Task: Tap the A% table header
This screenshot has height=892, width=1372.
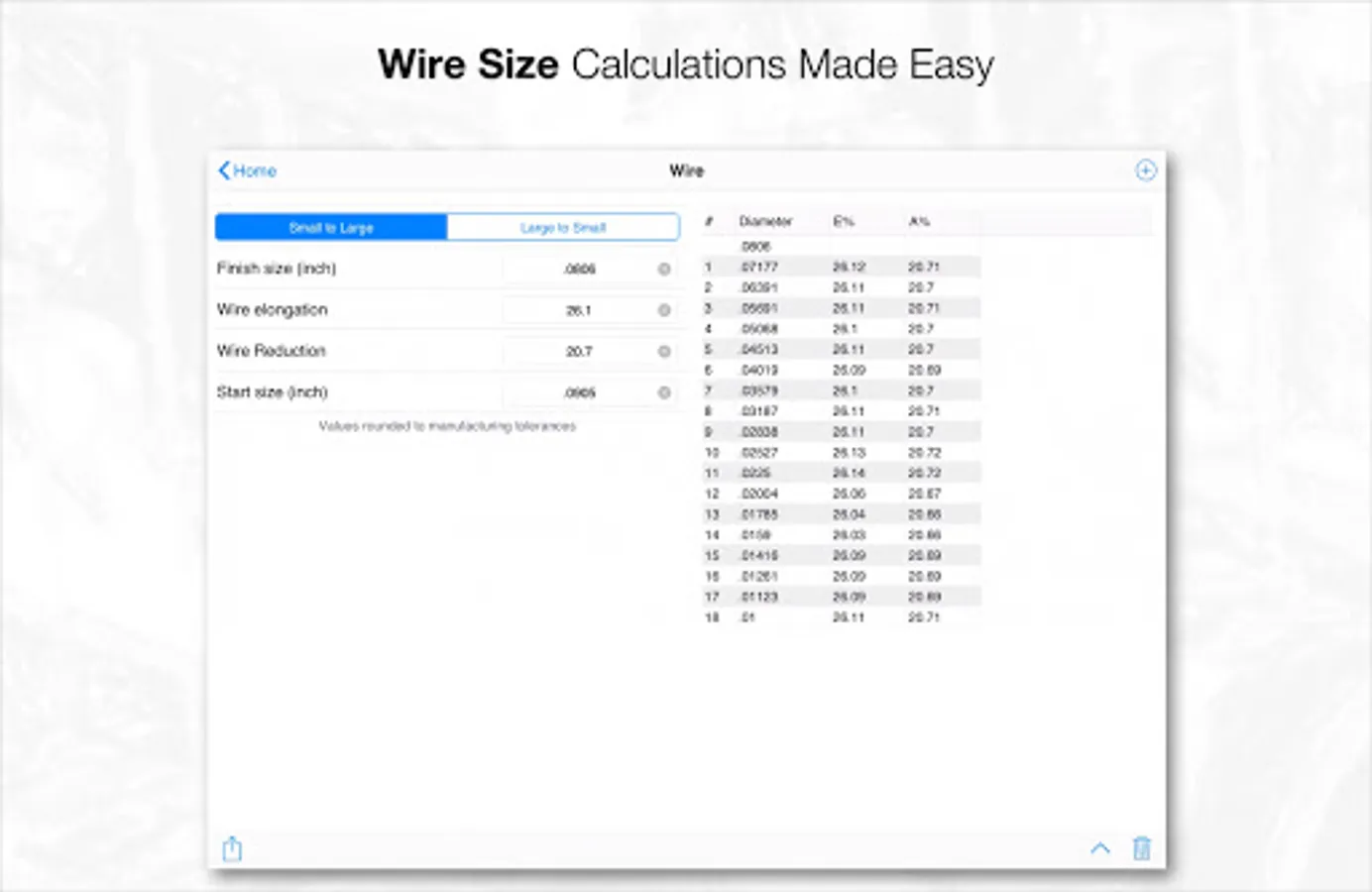Action: (x=918, y=221)
